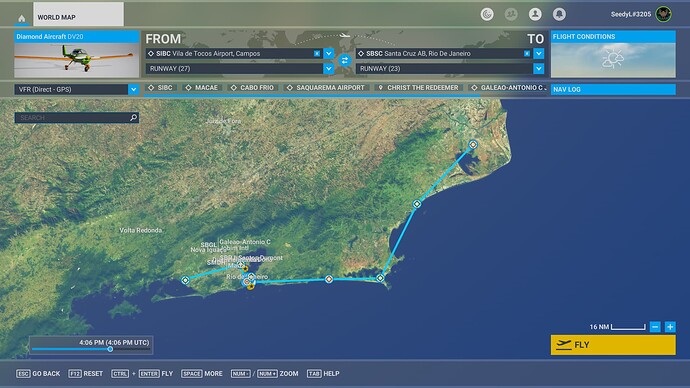The height and width of the screenshot is (388, 690).
Task: Select the CABO FRIO waypoint tab
Action: [252, 88]
